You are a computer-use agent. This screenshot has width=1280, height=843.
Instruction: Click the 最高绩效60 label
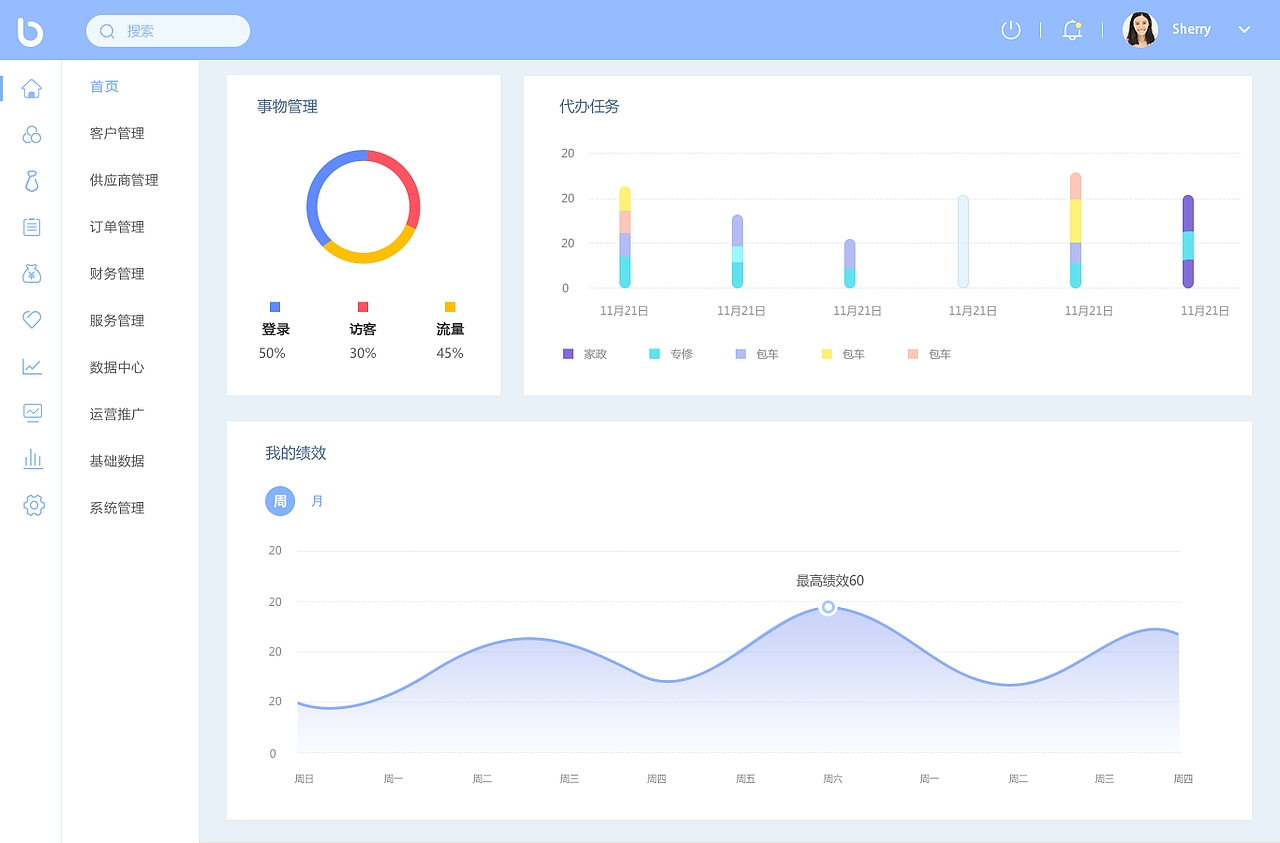830,581
